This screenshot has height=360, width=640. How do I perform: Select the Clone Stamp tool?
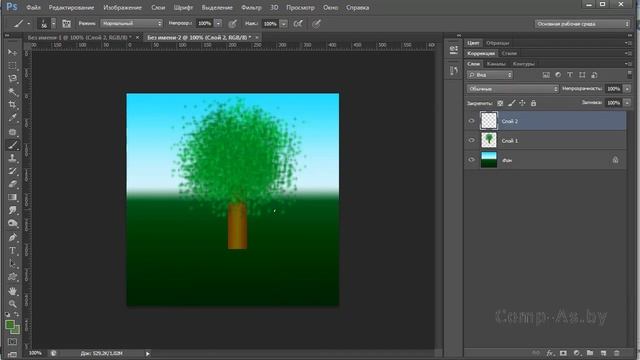point(12,158)
